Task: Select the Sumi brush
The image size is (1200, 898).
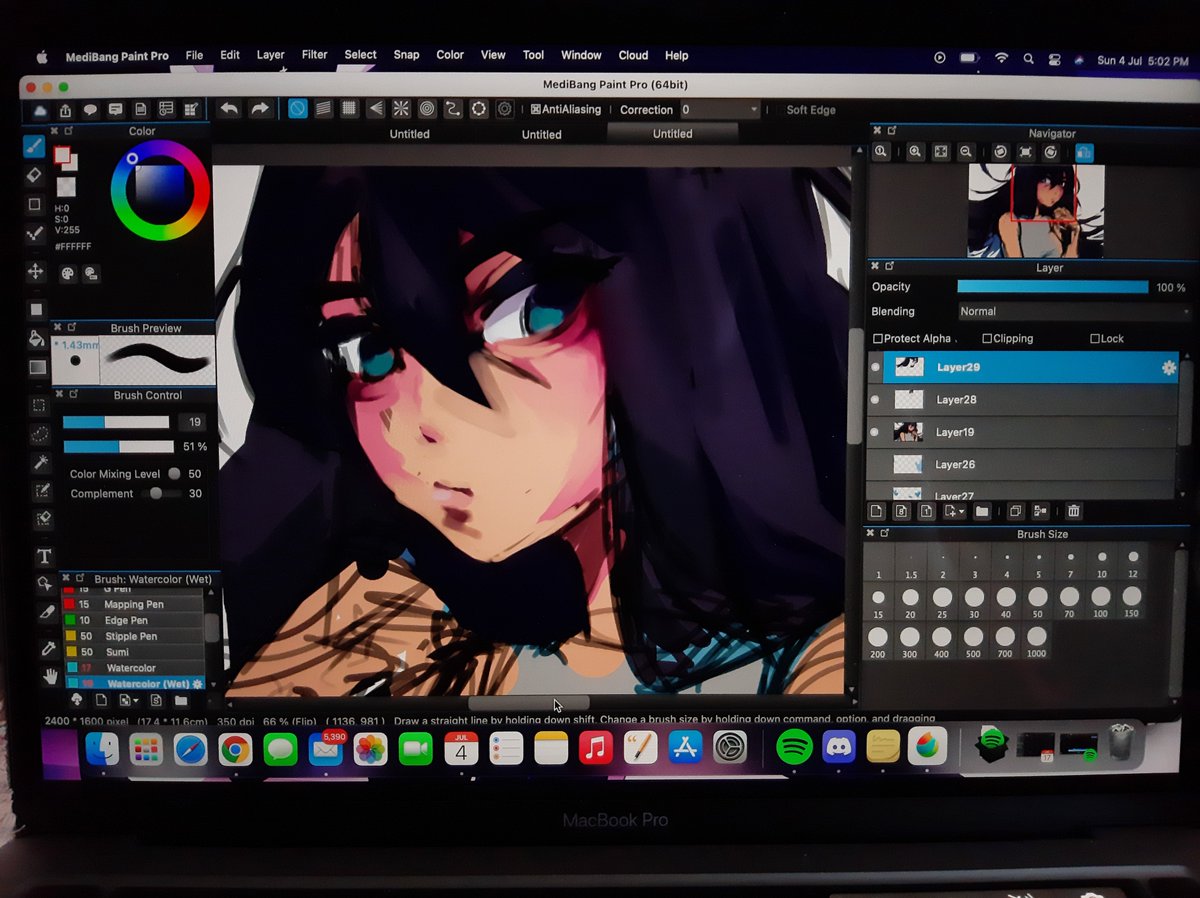Action: coord(133,652)
